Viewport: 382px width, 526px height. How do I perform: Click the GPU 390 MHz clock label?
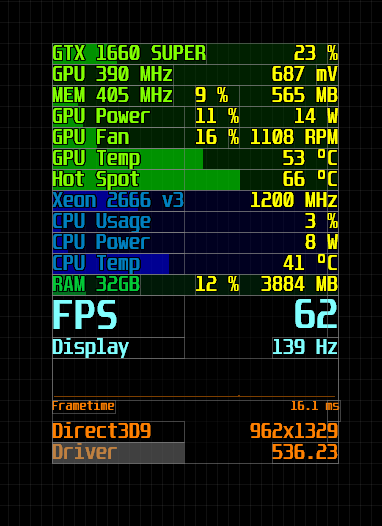(x=113, y=74)
